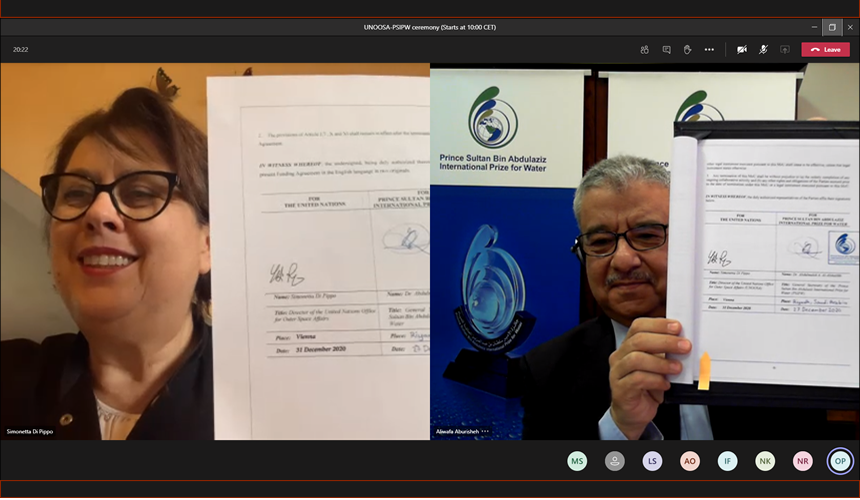Open the share content tray
The width and height of the screenshot is (860, 500).
click(785, 50)
